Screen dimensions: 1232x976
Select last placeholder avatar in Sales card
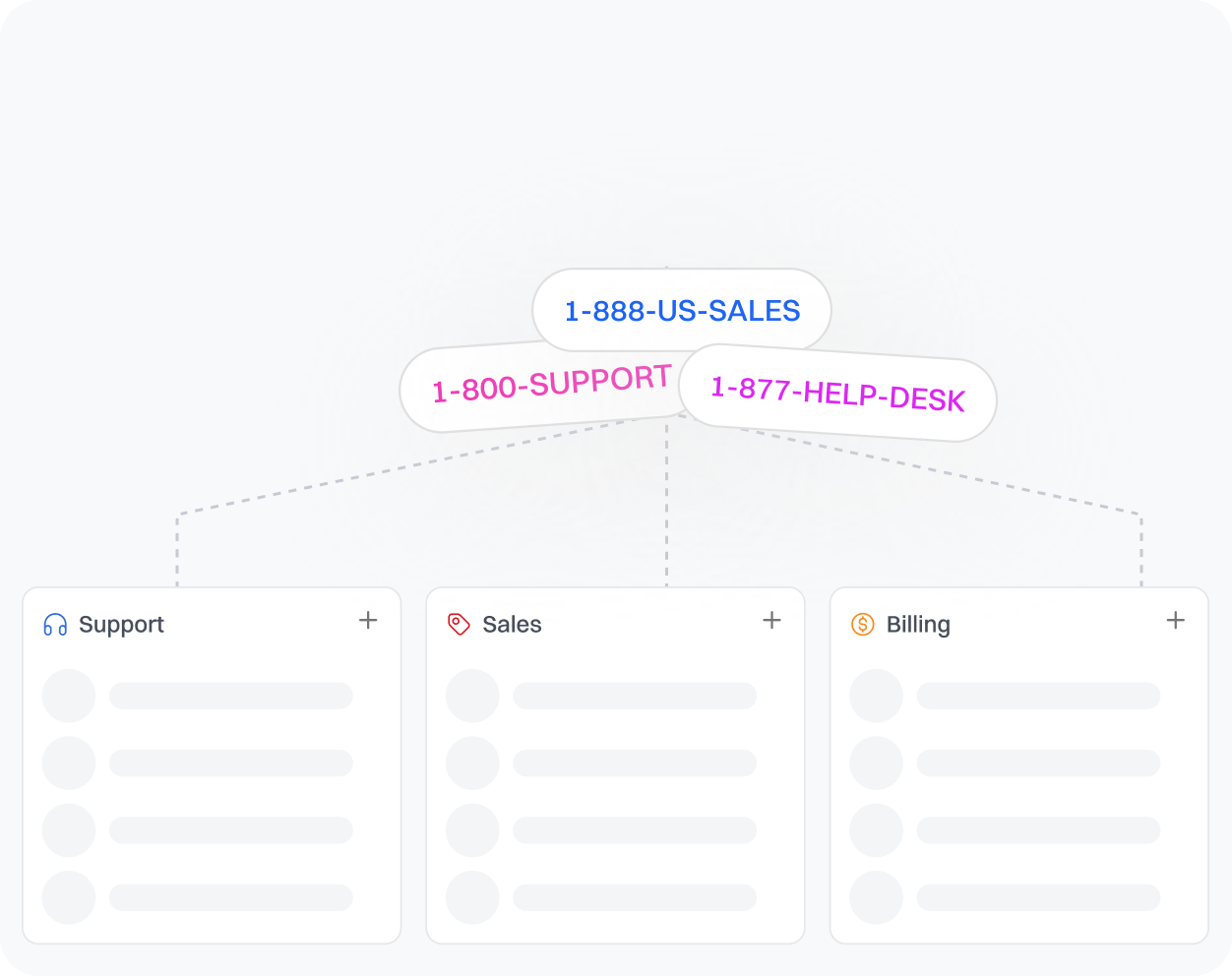pyautogui.click(x=472, y=897)
